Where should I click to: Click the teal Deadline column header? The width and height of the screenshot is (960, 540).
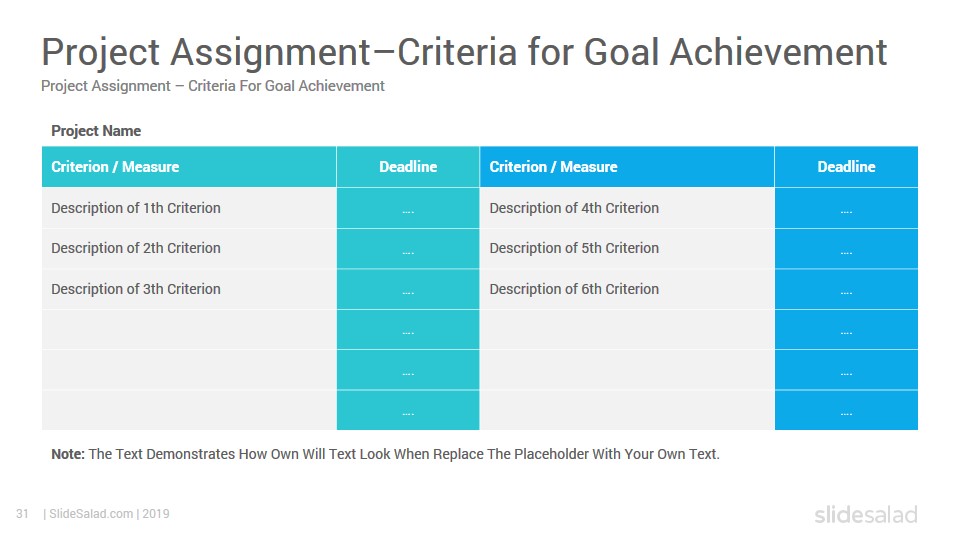pos(408,167)
